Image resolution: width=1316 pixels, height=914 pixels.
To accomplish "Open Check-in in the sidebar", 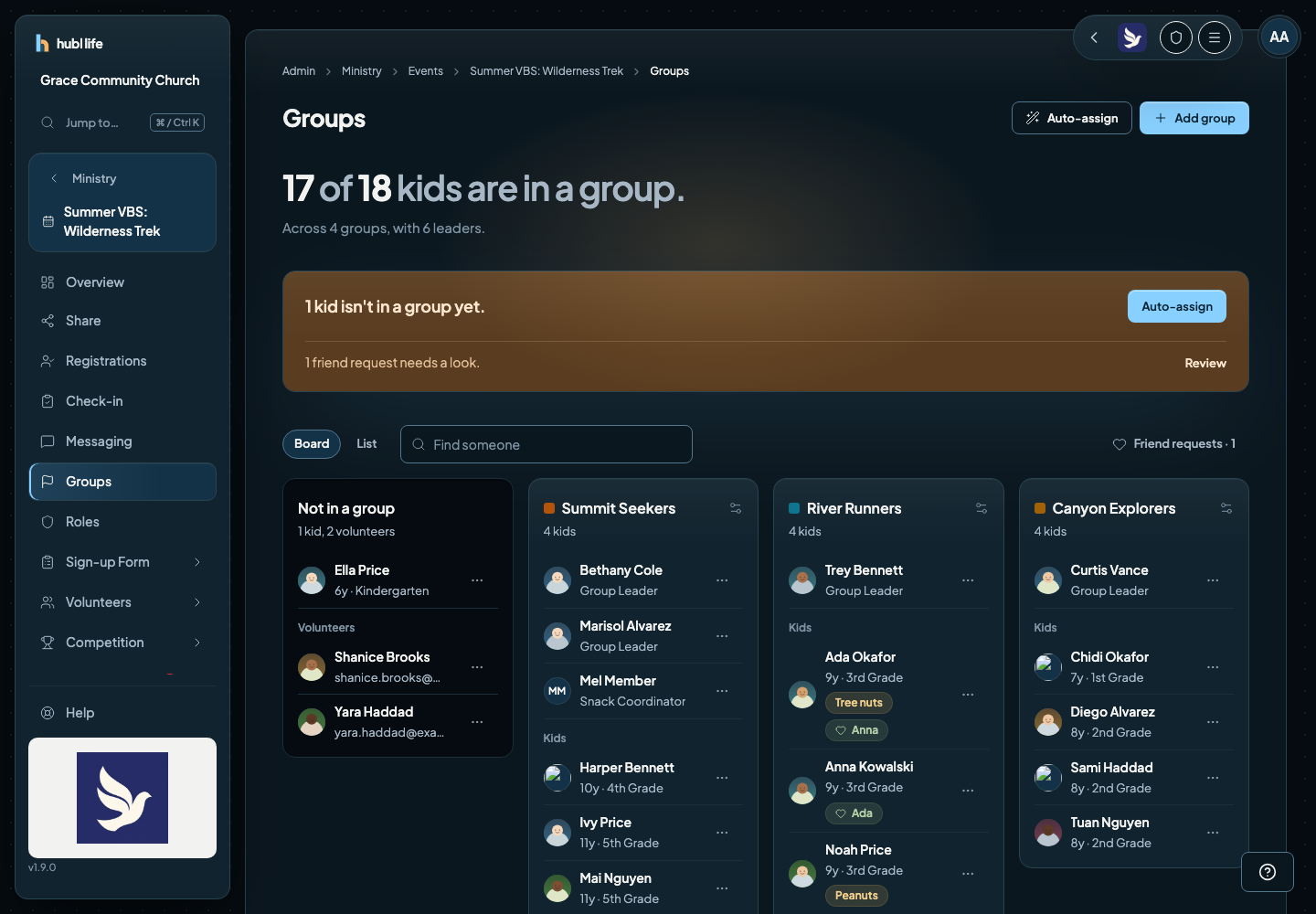I will (x=122, y=401).
